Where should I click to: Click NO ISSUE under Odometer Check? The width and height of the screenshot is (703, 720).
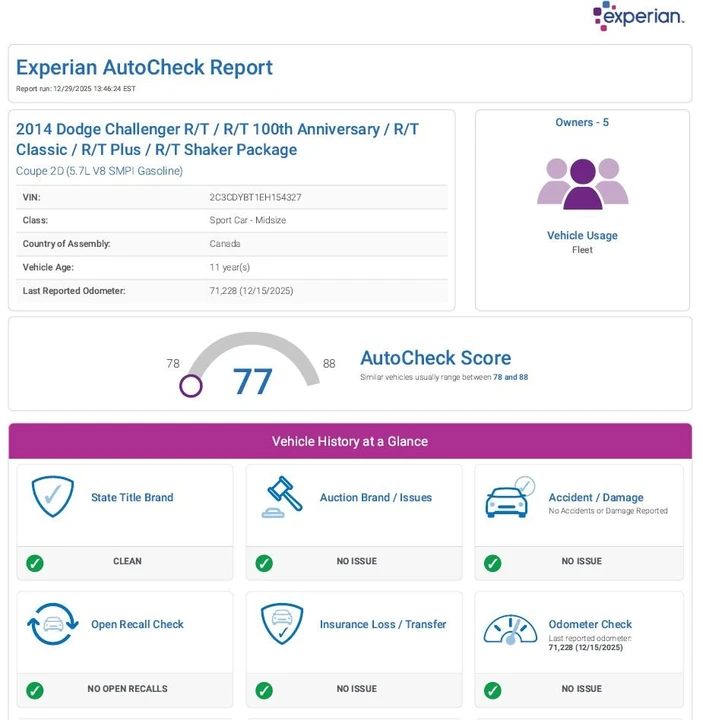pyautogui.click(x=582, y=689)
